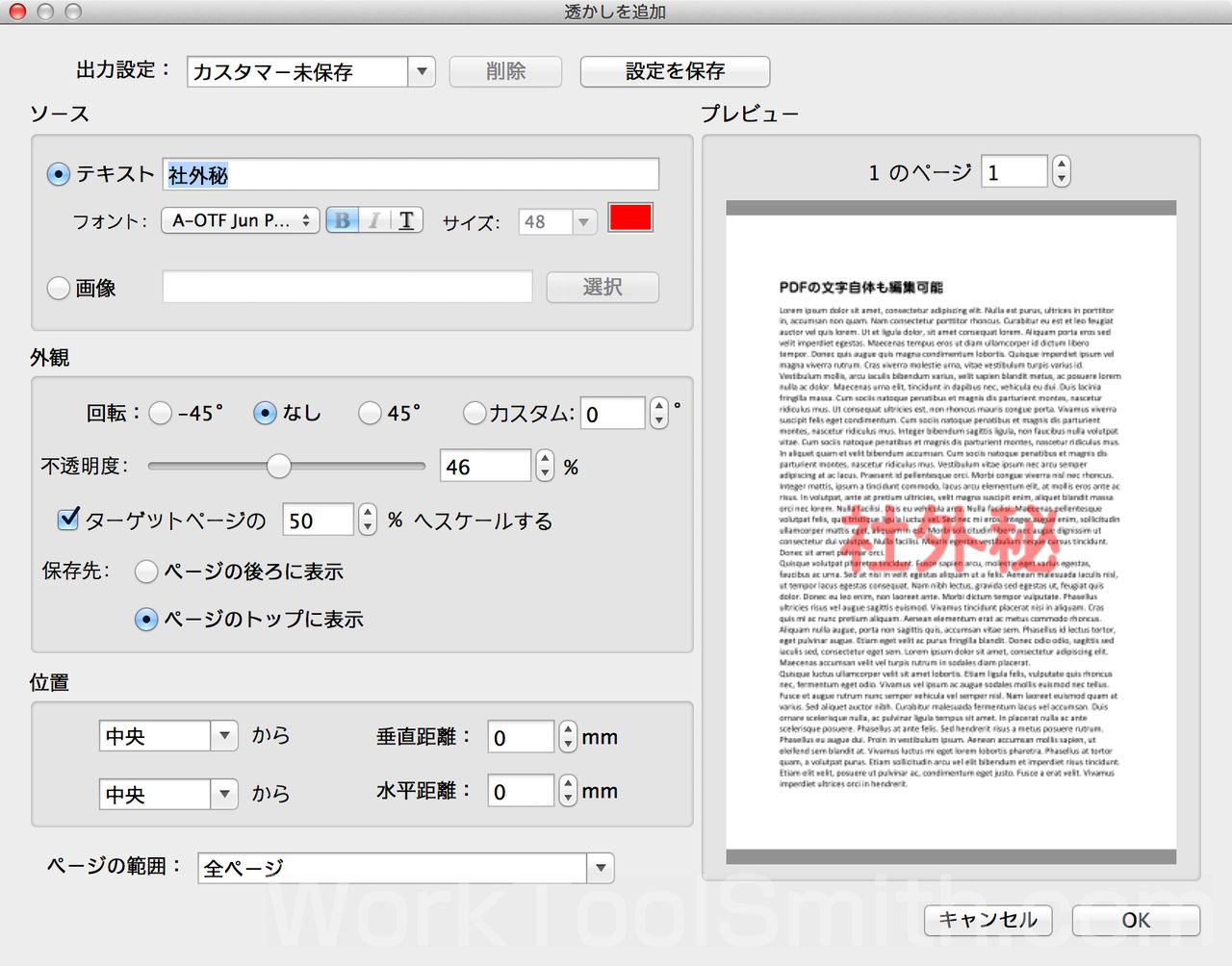
Task: Click the image path input field
Action: point(347,287)
